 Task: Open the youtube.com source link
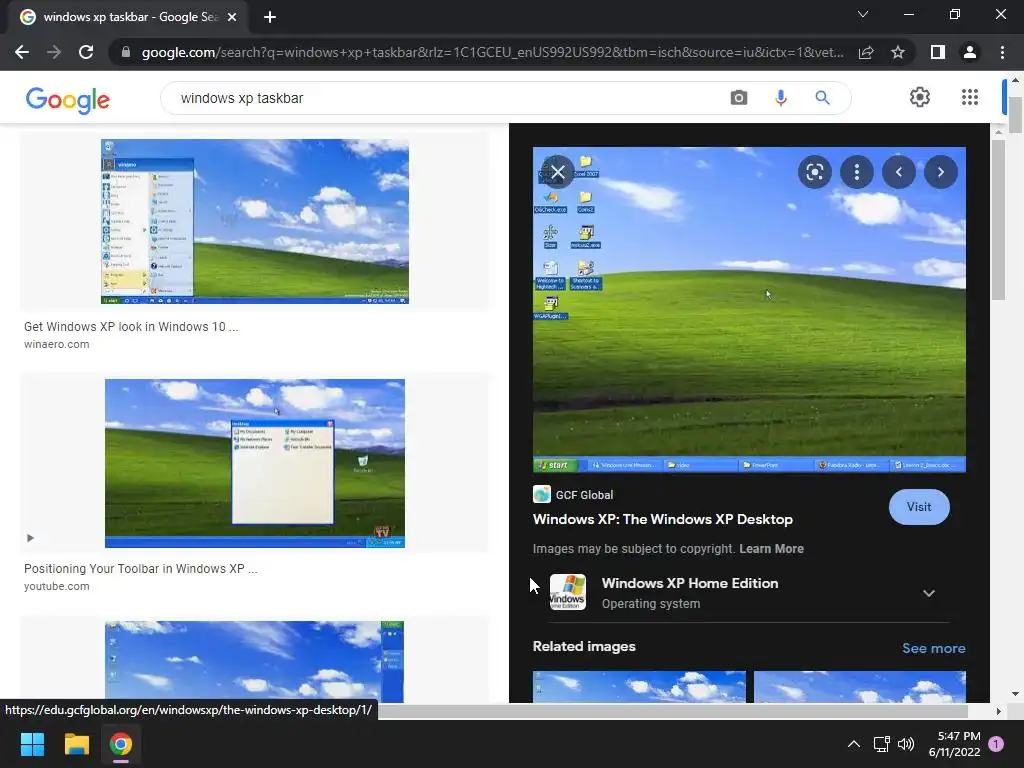click(57, 586)
